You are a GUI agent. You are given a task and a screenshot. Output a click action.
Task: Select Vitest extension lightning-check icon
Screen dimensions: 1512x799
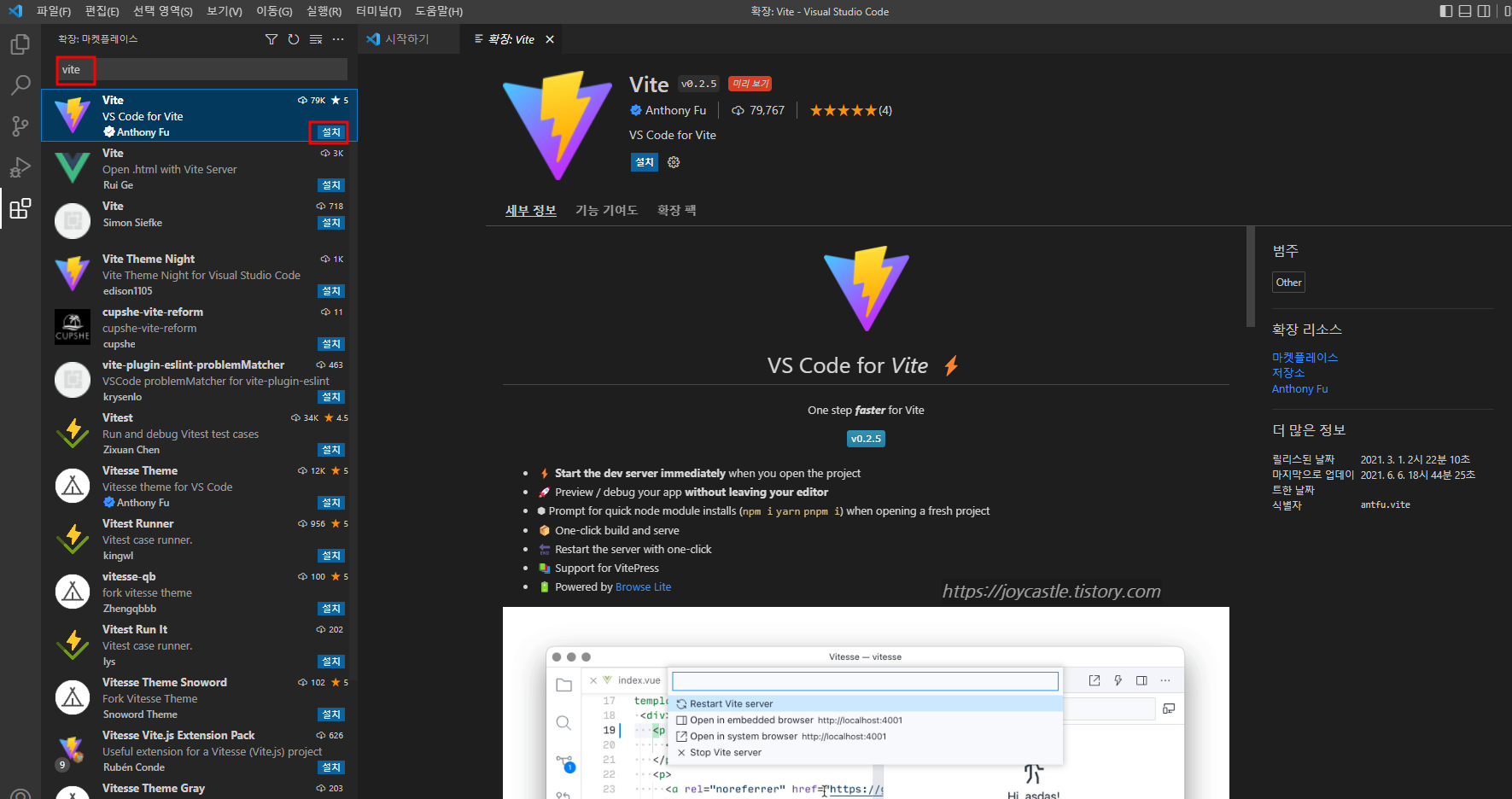(x=73, y=433)
